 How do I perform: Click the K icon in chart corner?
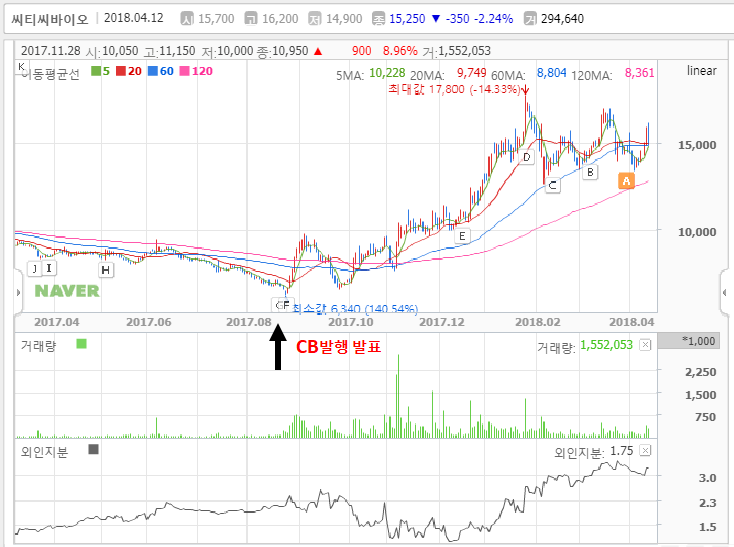[22, 66]
